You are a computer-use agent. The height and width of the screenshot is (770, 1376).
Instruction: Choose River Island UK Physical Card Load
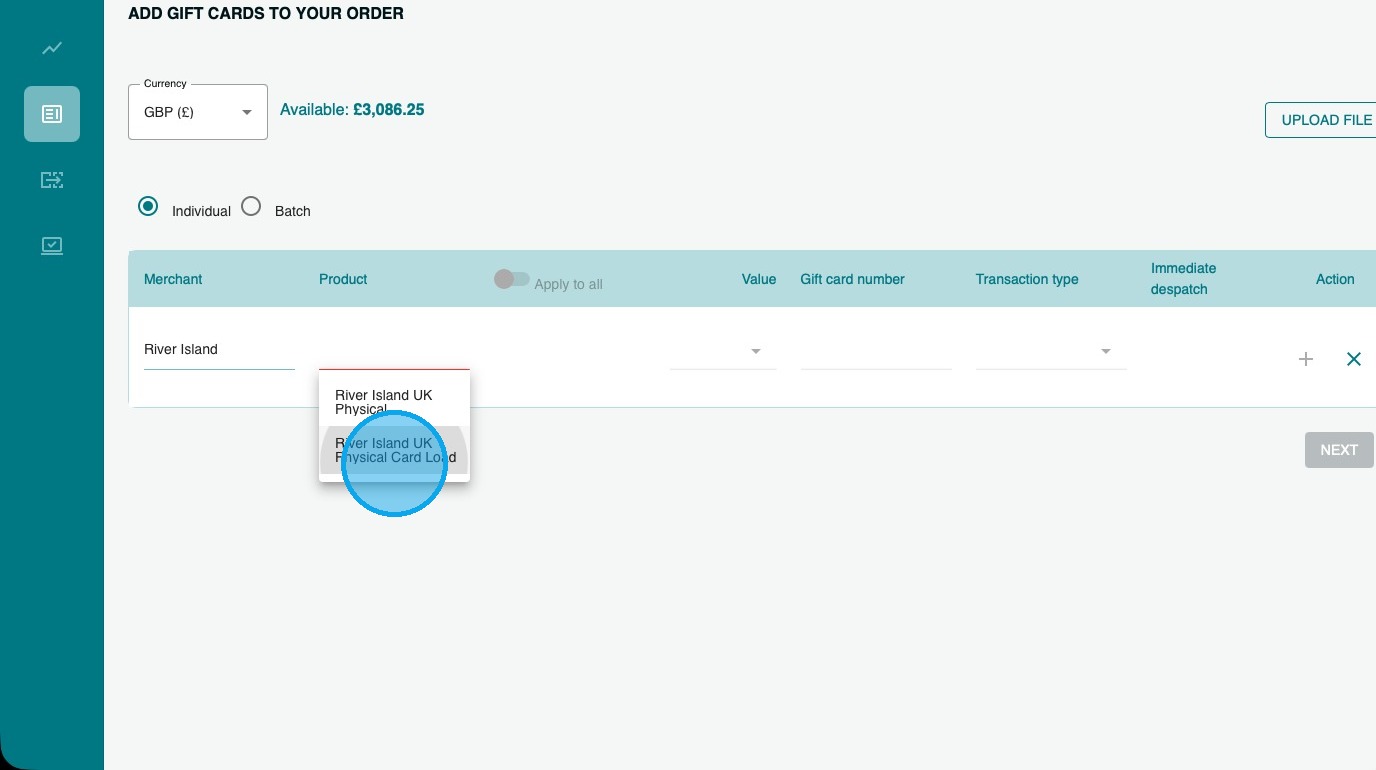coord(394,450)
